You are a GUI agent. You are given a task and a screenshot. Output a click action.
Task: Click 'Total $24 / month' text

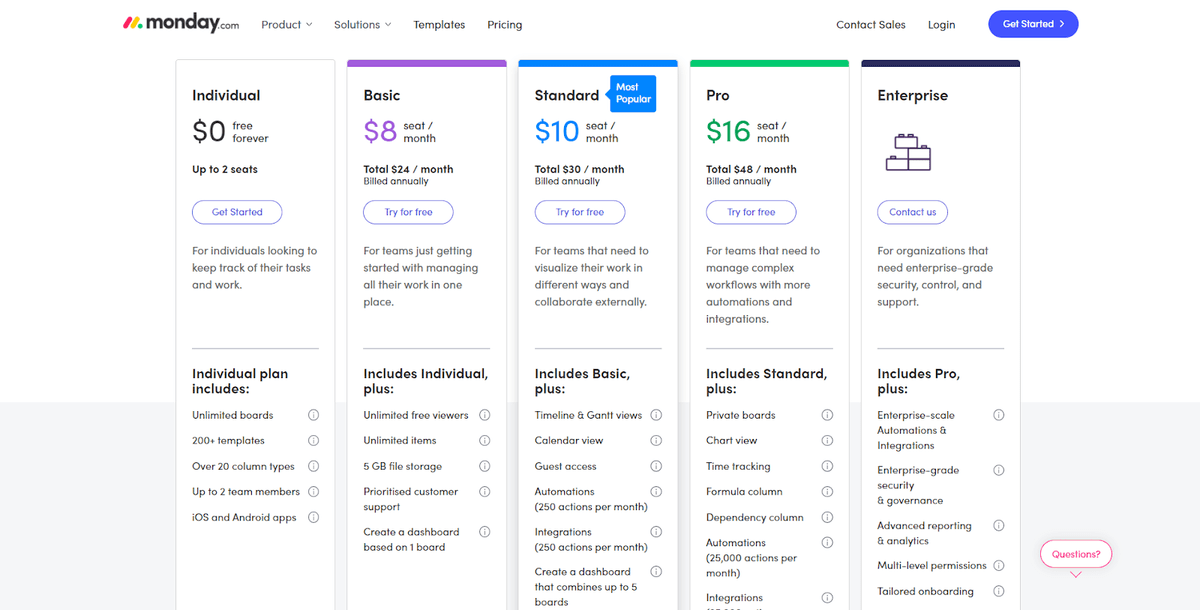(408, 170)
